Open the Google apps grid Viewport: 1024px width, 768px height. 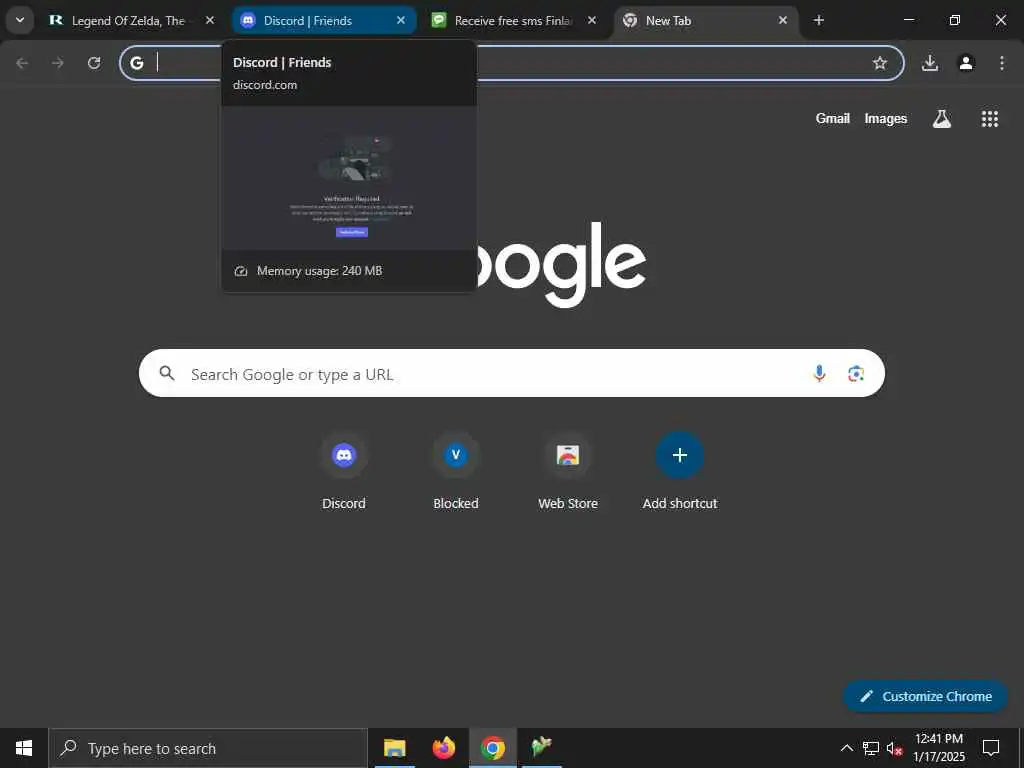pyautogui.click(x=989, y=118)
